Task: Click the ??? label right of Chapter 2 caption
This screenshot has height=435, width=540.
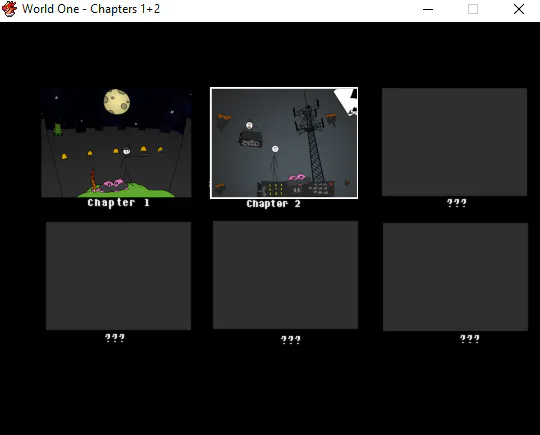Action: point(457,203)
